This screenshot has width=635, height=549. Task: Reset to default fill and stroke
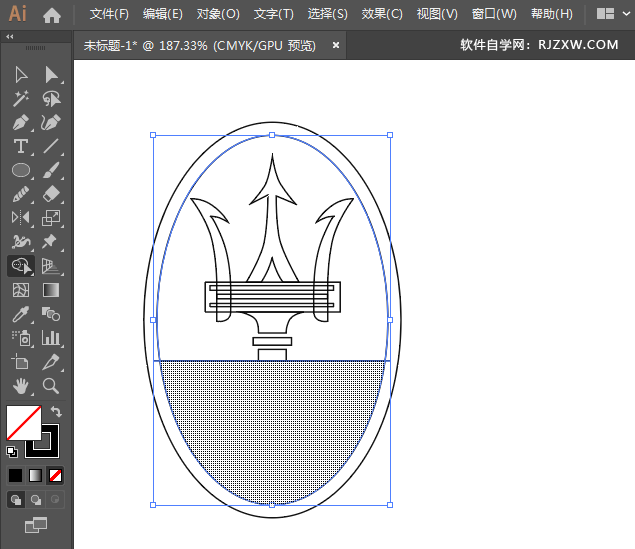[12, 451]
